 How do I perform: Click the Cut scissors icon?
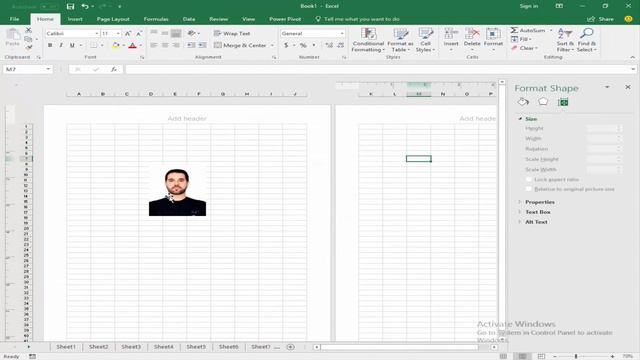tap(28, 30)
